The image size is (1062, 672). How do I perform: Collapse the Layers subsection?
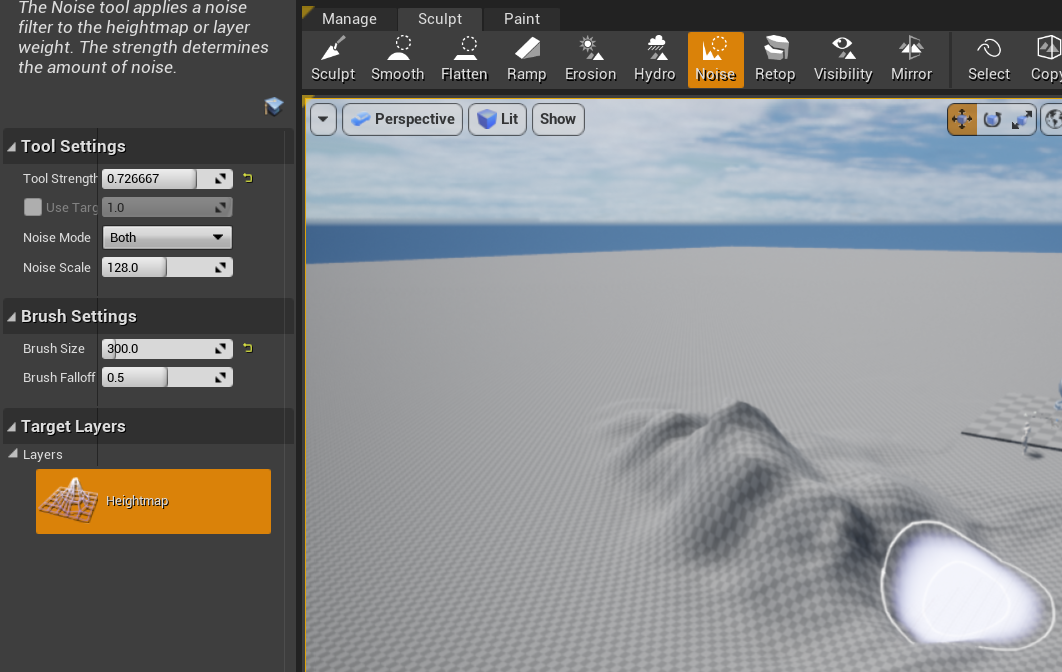13,454
